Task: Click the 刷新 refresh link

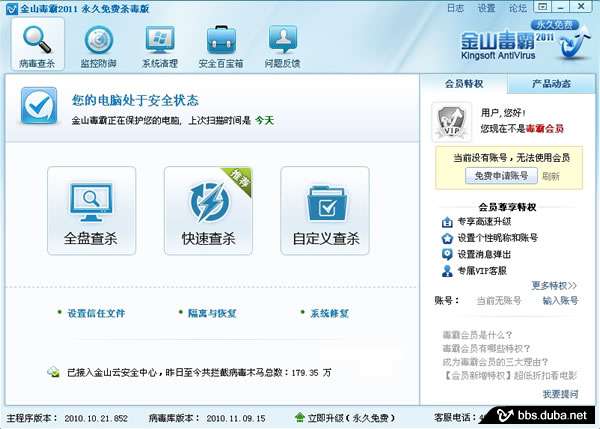Action: point(551,176)
